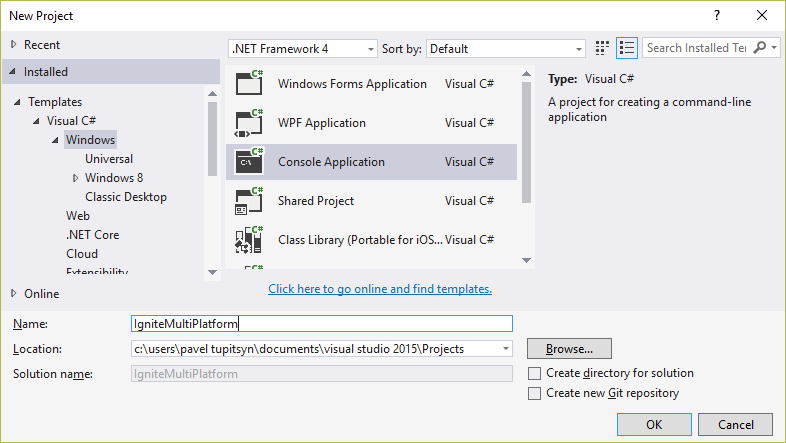Expand the Windows 8 tree node
Screen dimensions: 786x443
point(75,178)
